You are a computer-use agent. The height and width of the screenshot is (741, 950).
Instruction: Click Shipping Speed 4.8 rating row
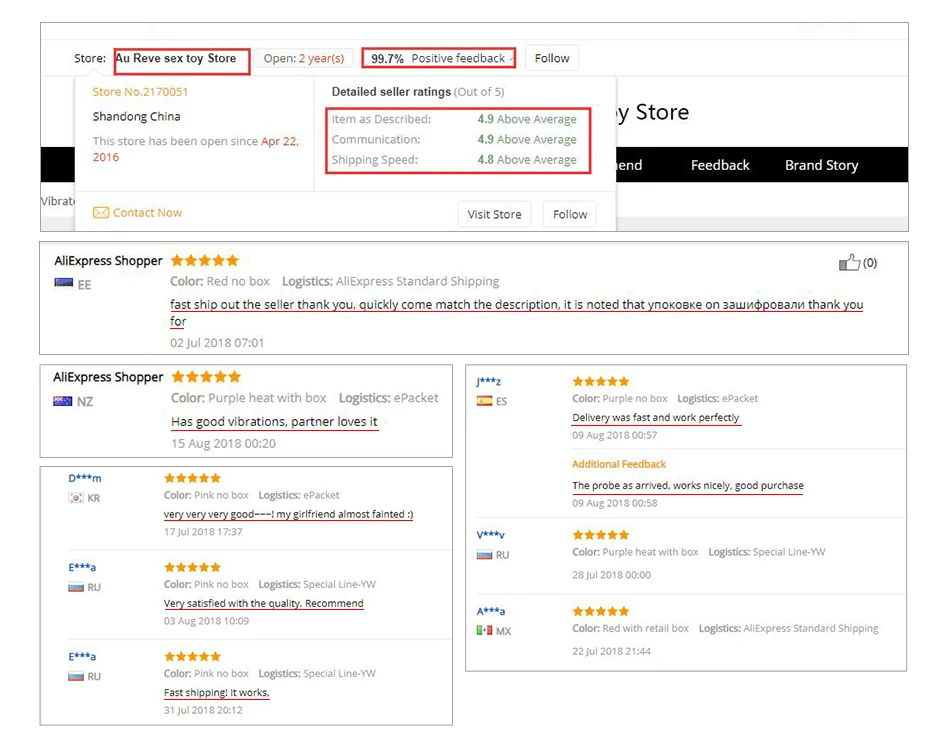coord(454,160)
